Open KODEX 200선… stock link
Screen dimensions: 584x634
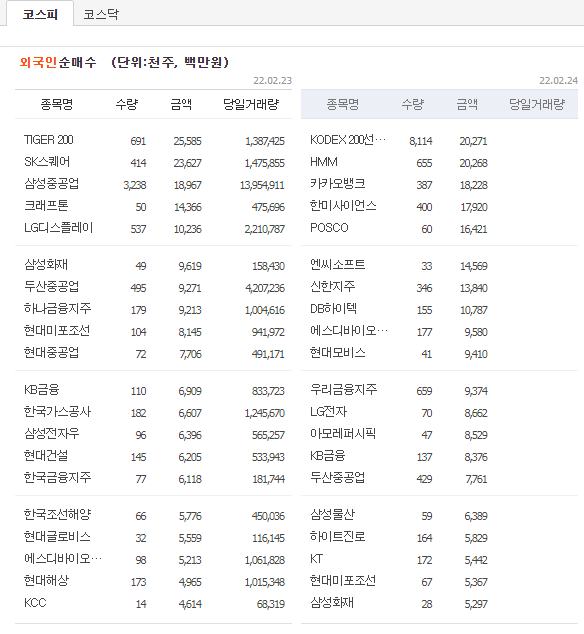[x=348, y=140]
